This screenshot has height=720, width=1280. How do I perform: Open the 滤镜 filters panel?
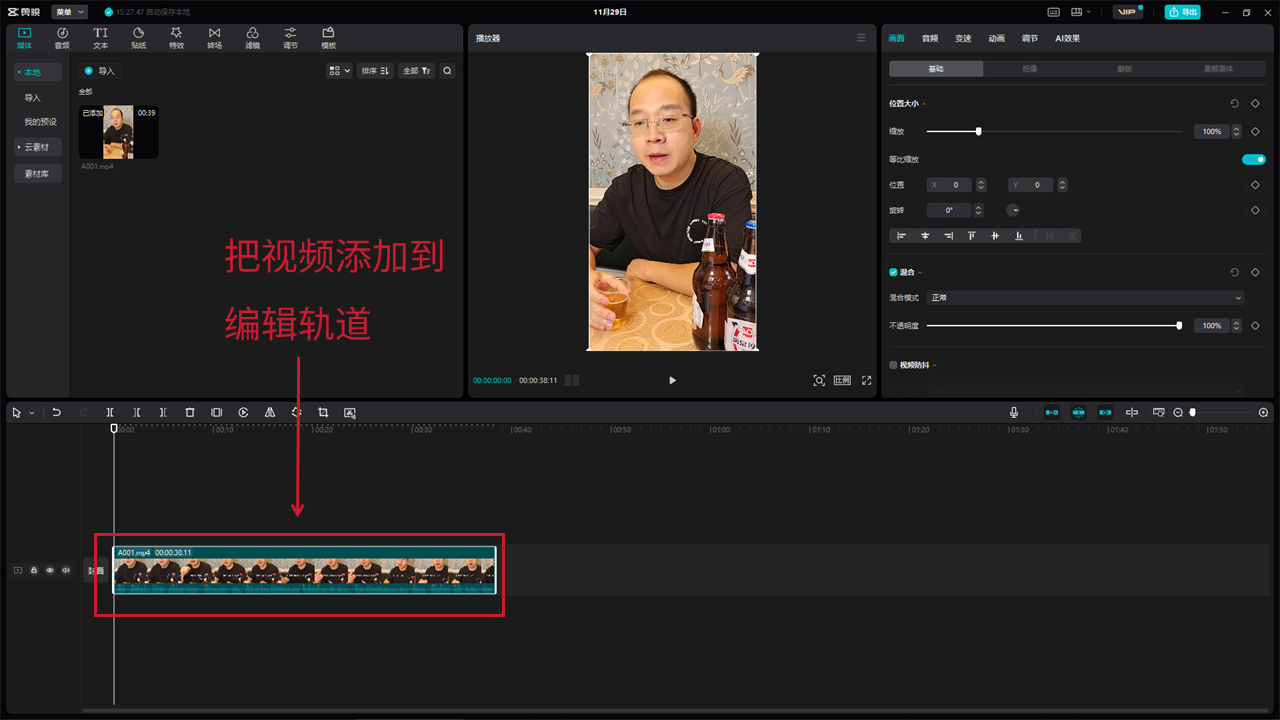252,38
